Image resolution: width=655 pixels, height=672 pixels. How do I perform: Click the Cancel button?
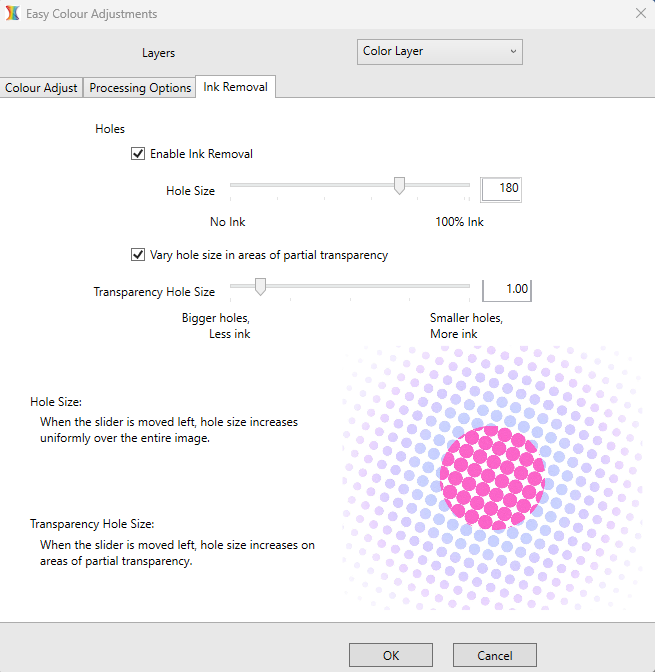coord(495,655)
